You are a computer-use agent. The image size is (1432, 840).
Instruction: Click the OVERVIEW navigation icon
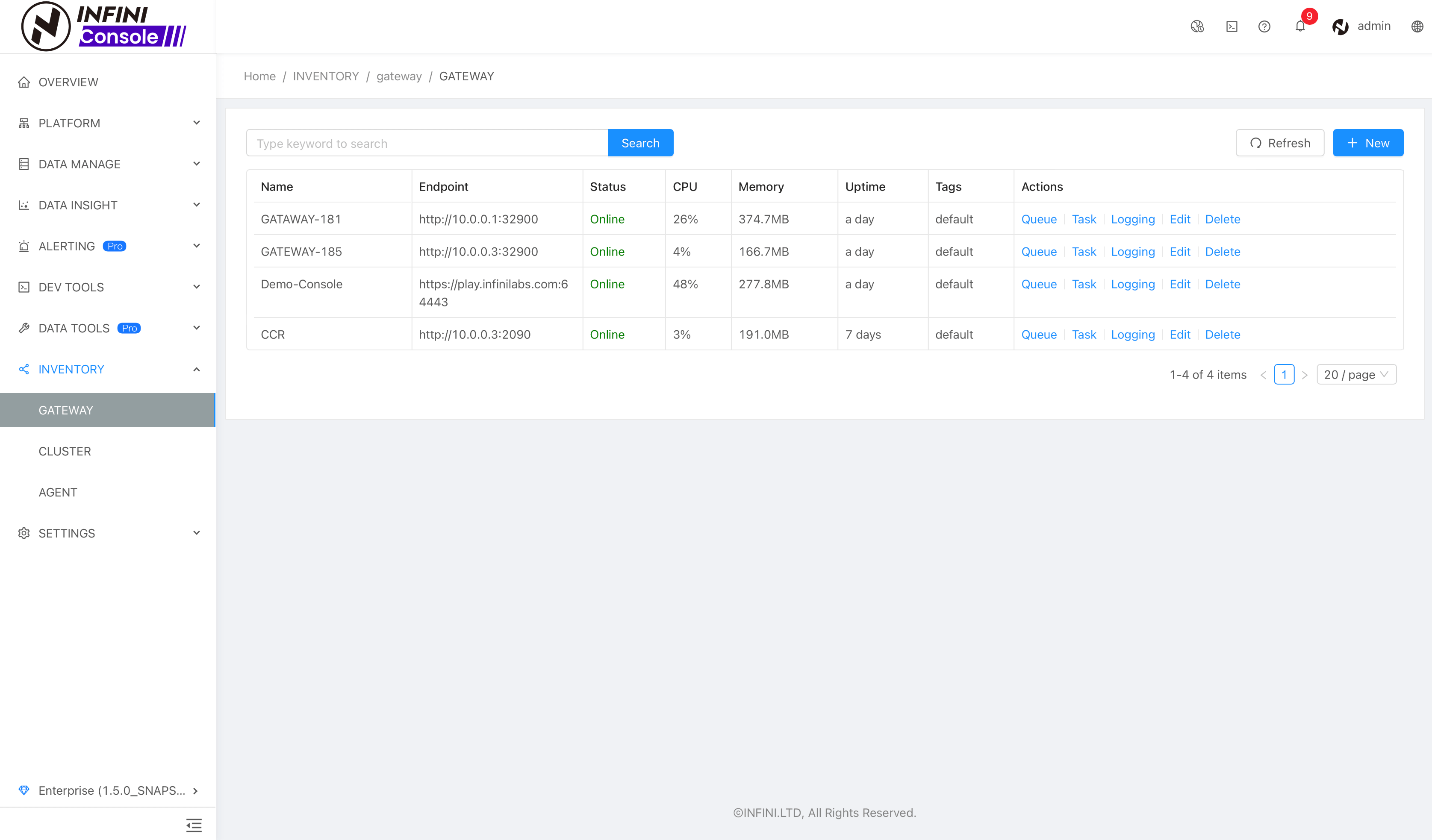click(x=25, y=82)
